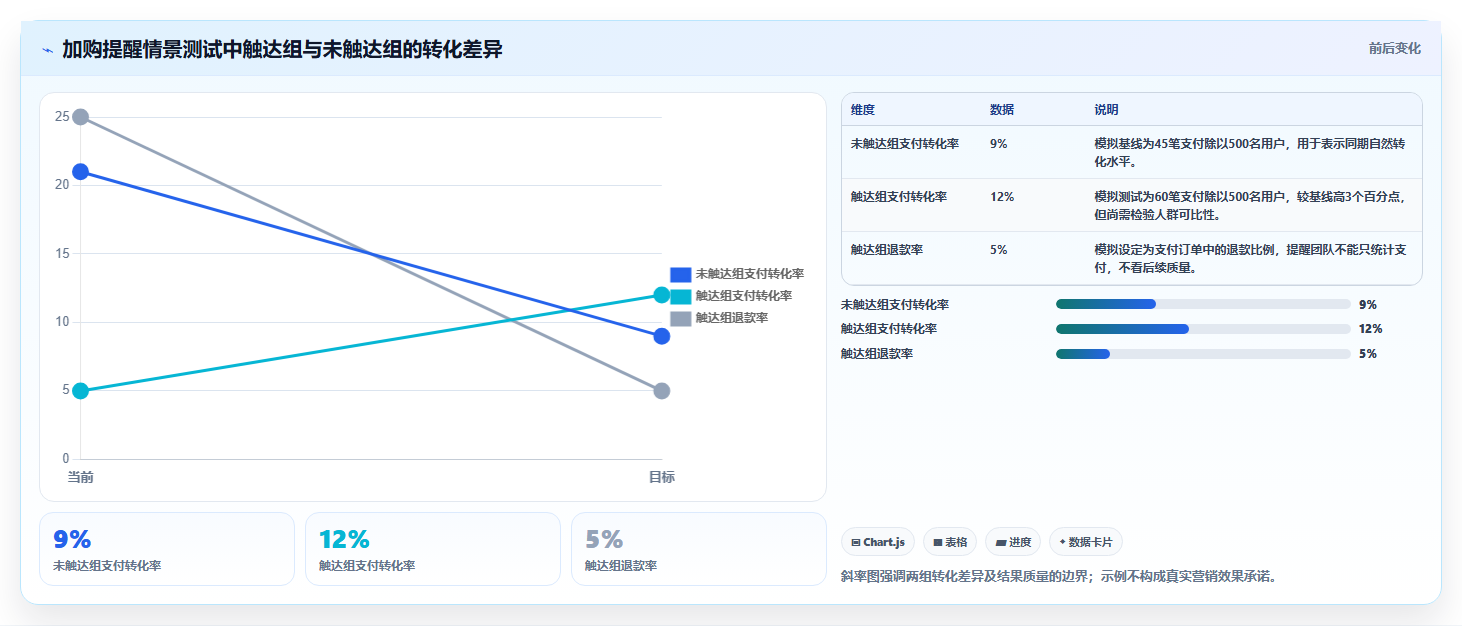This screenshot has width=1462, height=626.
Task: Click description starting 模拟测试为60笔支付
Action: click(x=1251, y=205)
